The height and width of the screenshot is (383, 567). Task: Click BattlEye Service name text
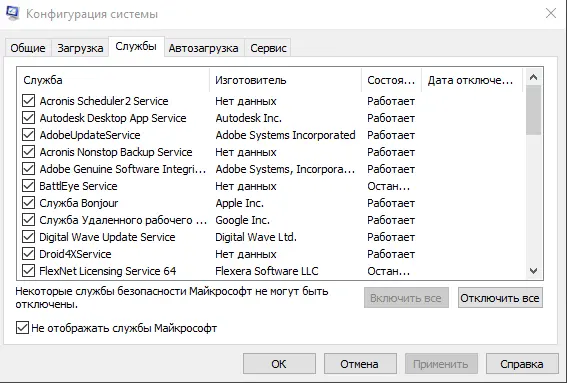(78, 186)
